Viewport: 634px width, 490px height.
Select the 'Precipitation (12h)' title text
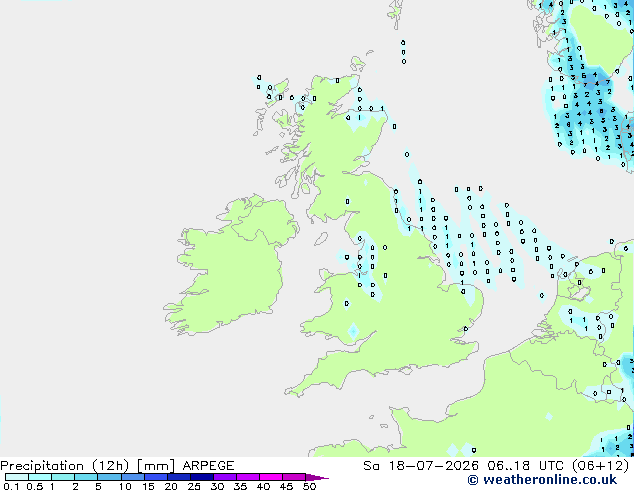pos(65,466)
